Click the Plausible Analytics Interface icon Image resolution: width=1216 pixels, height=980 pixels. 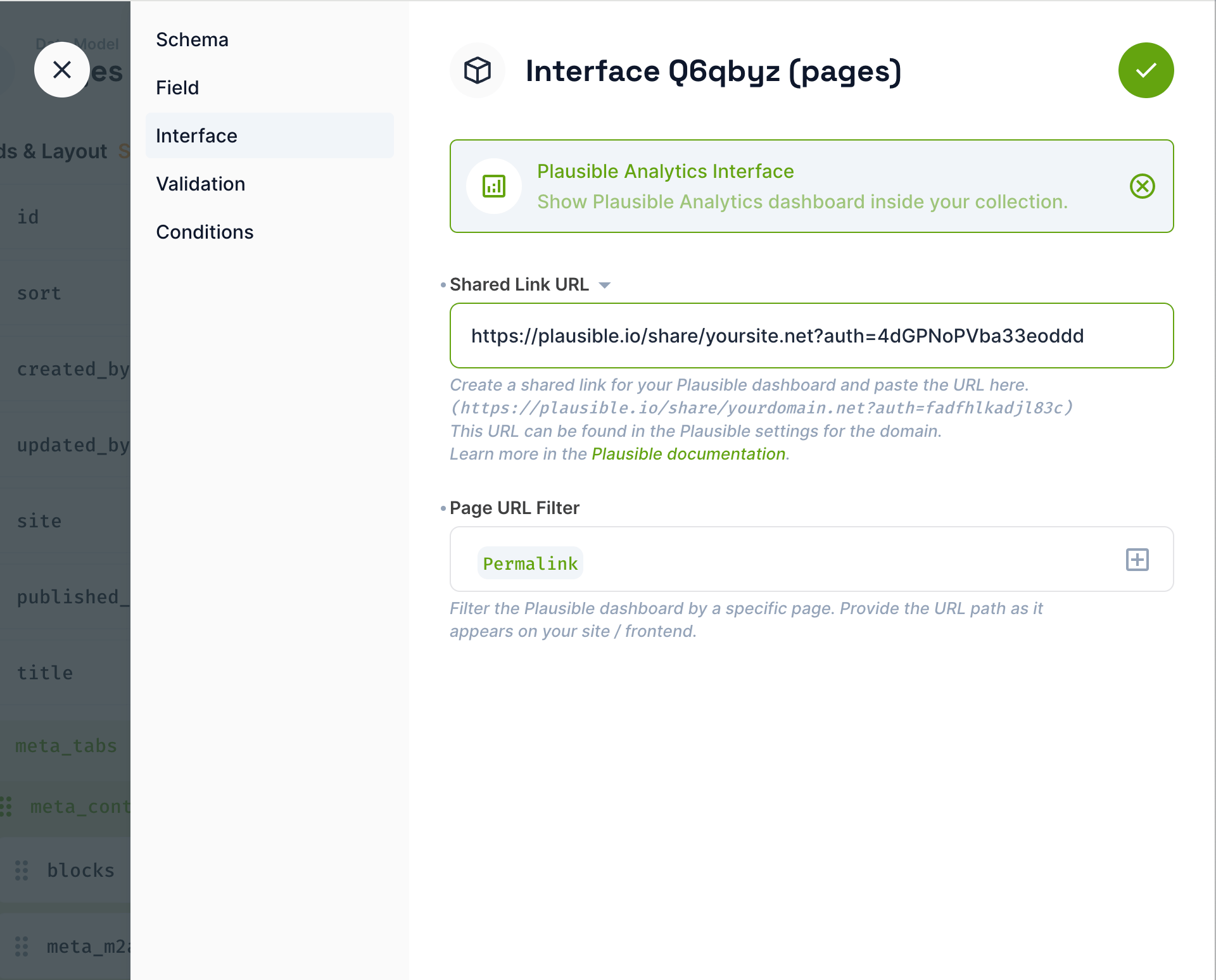(x=493, y=186)
